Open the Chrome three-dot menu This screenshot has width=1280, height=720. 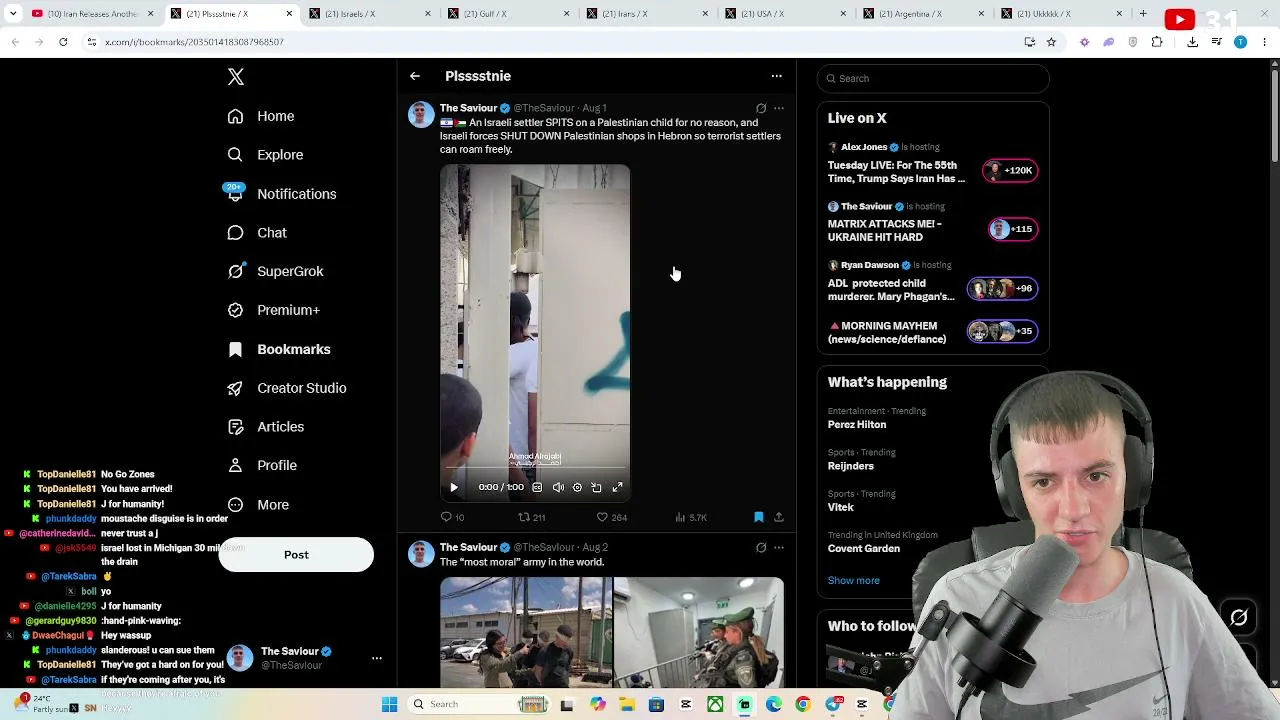pos(1264,42)
